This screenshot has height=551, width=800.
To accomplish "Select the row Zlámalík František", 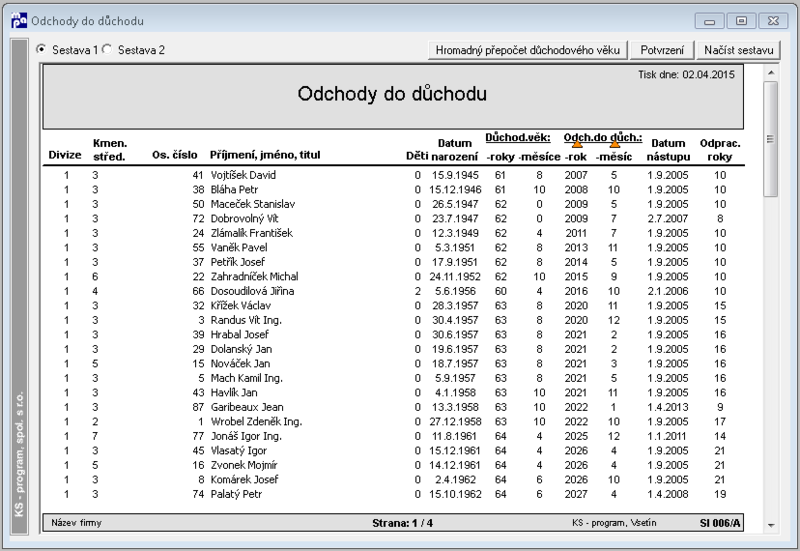I will (393, 233).
